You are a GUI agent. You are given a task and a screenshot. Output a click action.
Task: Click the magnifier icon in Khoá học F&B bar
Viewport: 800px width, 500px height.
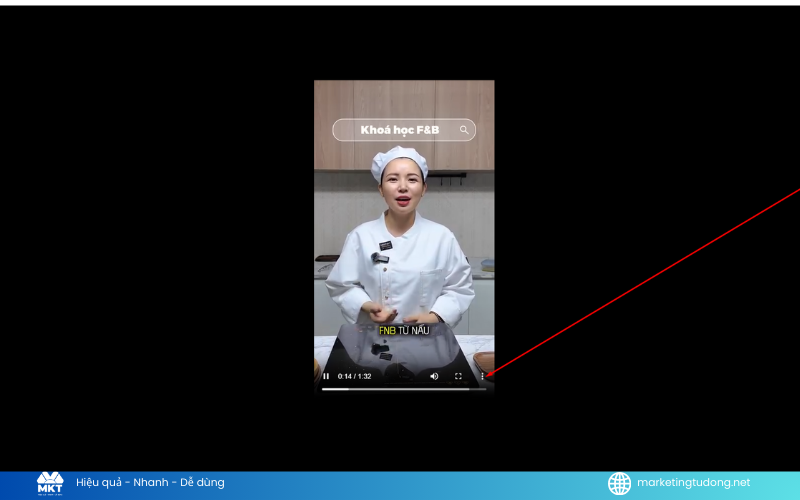464,130
